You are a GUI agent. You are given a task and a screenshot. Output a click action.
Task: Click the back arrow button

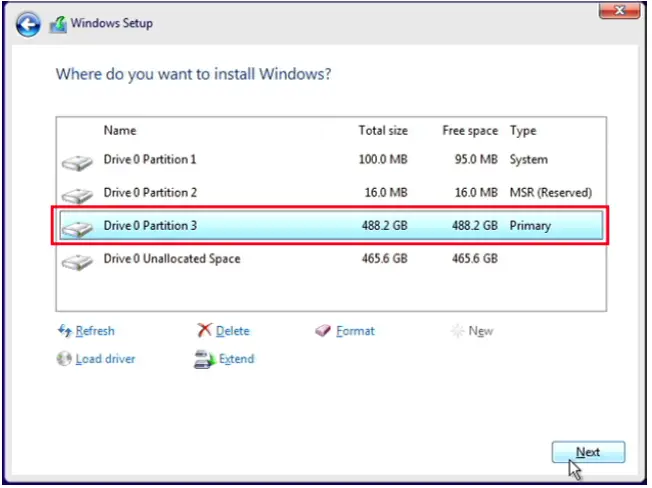[30, 22]
